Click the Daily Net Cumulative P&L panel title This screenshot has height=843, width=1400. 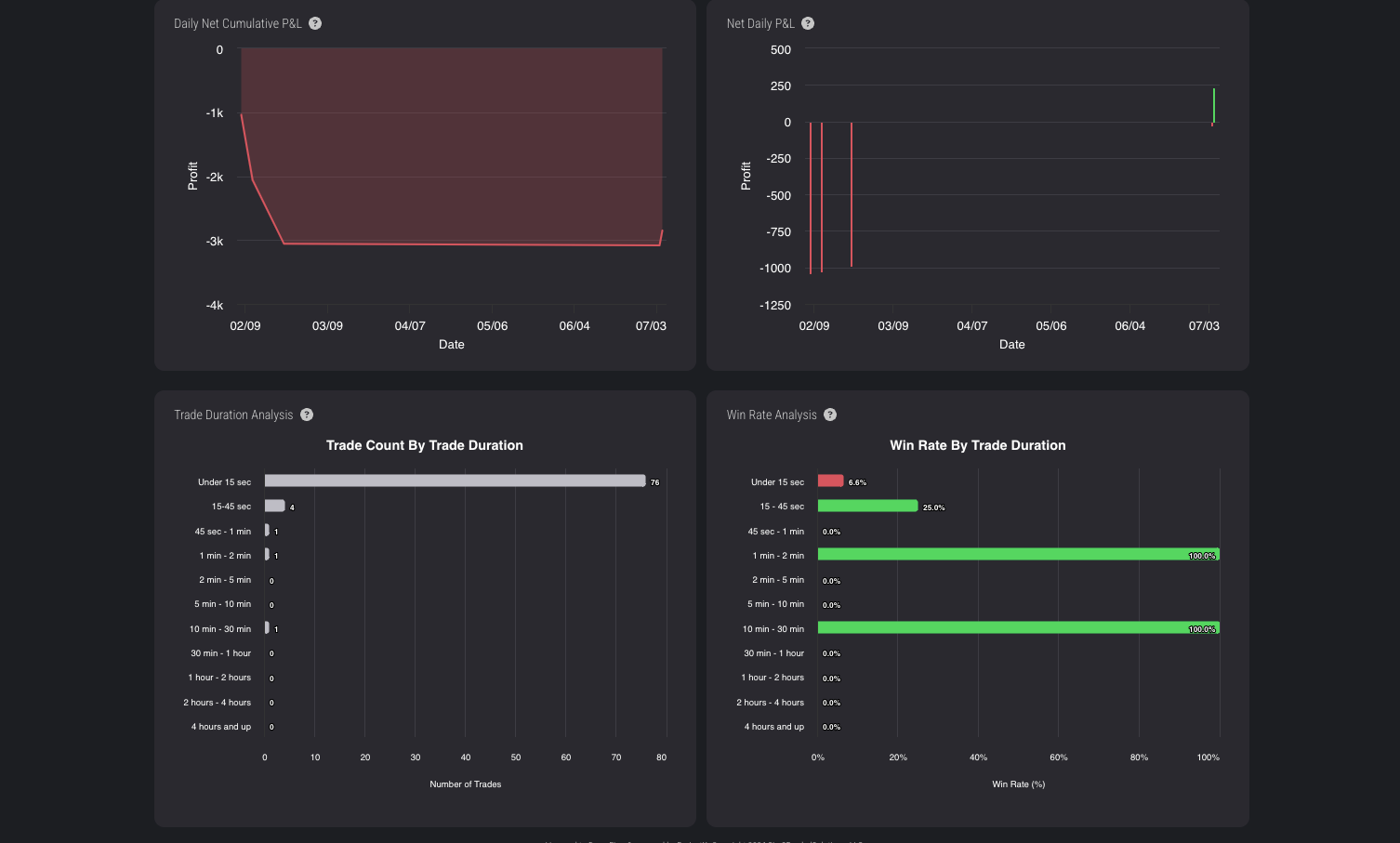[237, 23]
